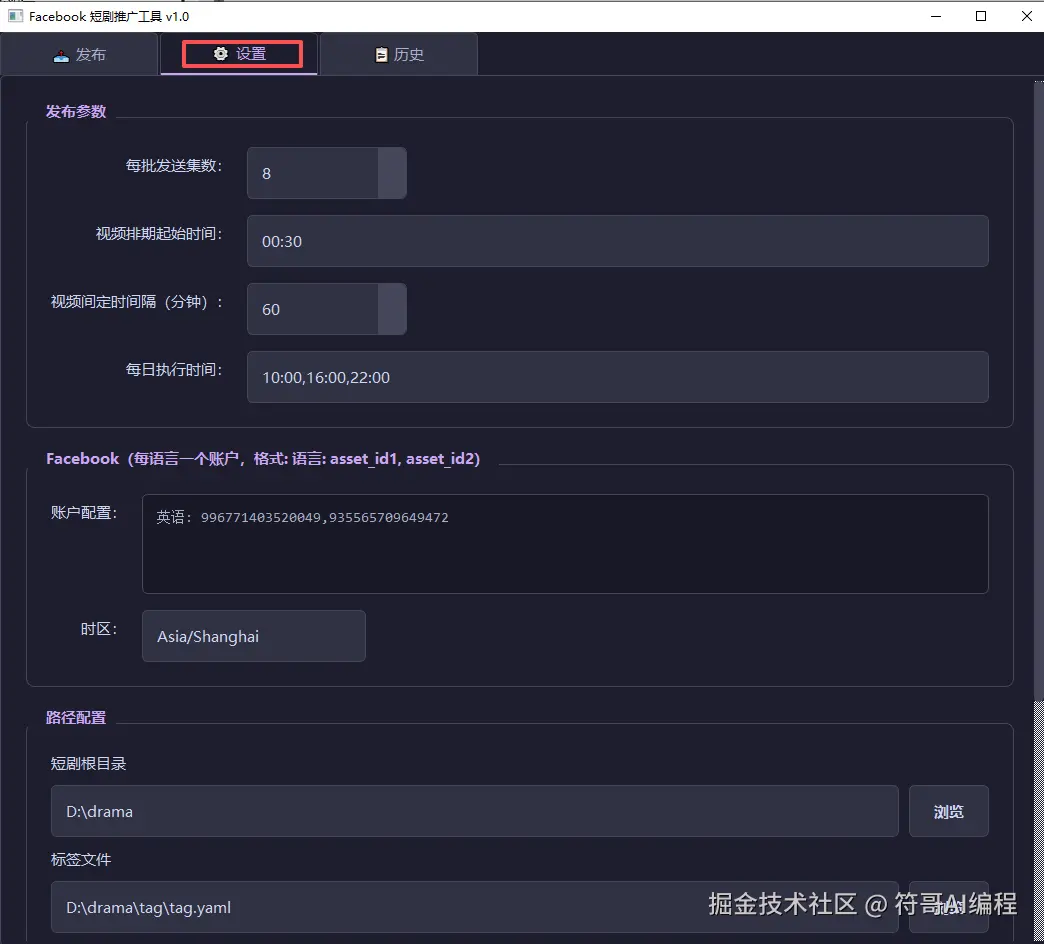The width and height of the screenshot is (1044, 944).
Task: Edit the 视频排期起始时间 field 00:30
Action: (617, 241)
